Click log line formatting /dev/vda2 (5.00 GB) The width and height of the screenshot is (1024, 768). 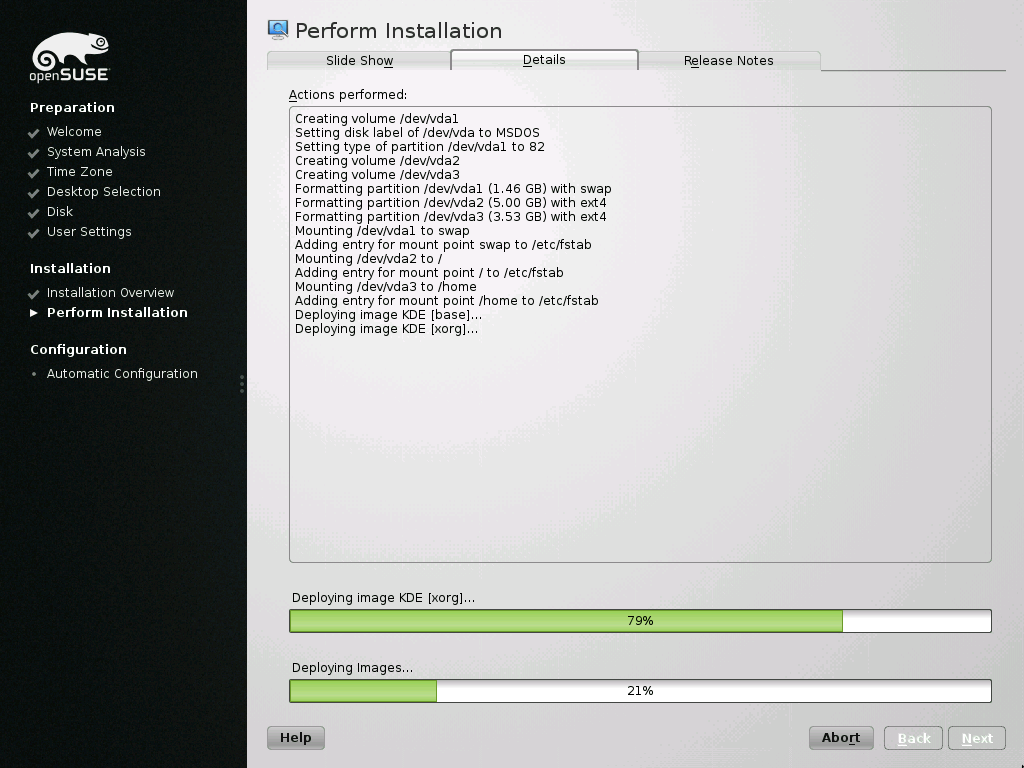pos(451,203)
